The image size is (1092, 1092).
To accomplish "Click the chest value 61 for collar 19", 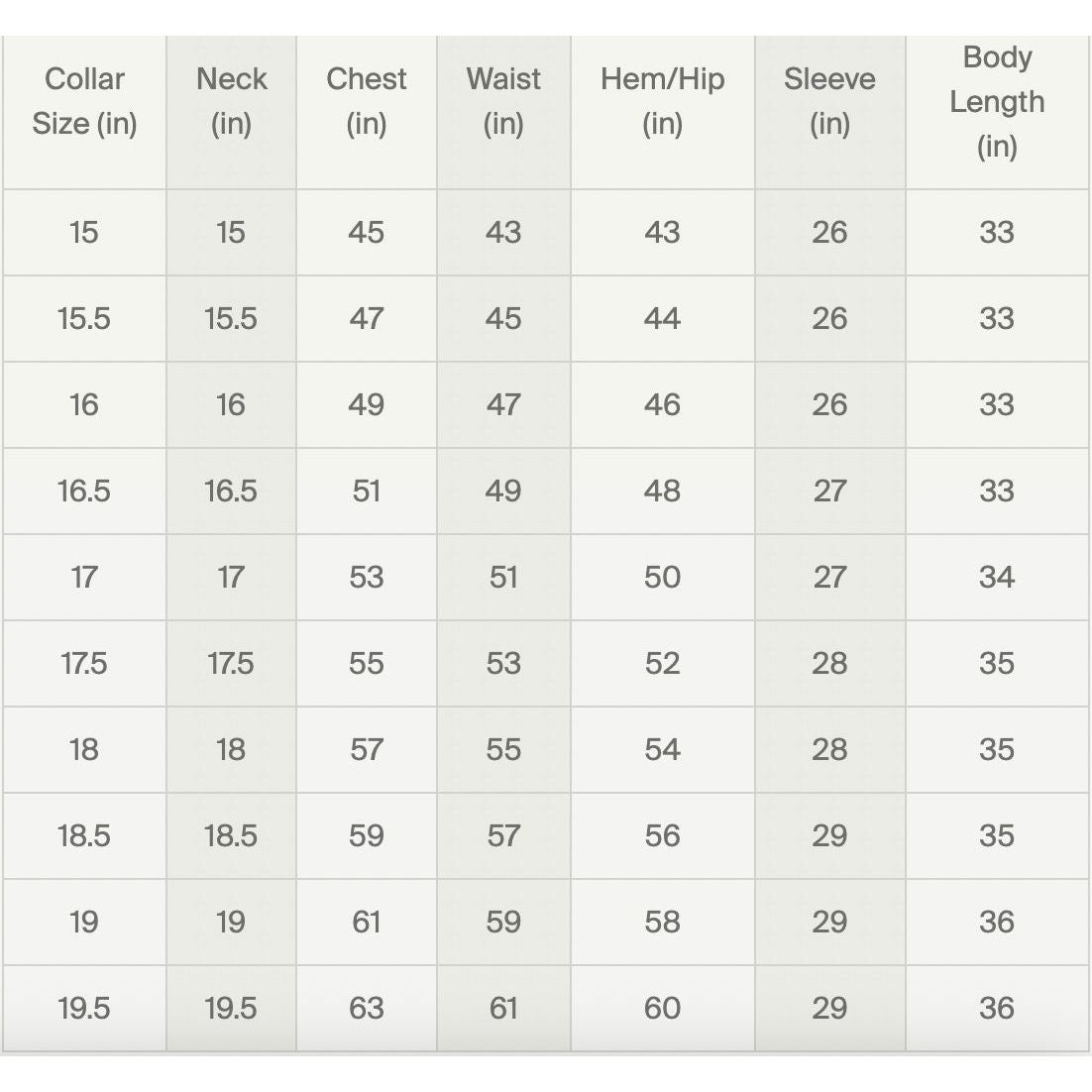I will [366, 922].
